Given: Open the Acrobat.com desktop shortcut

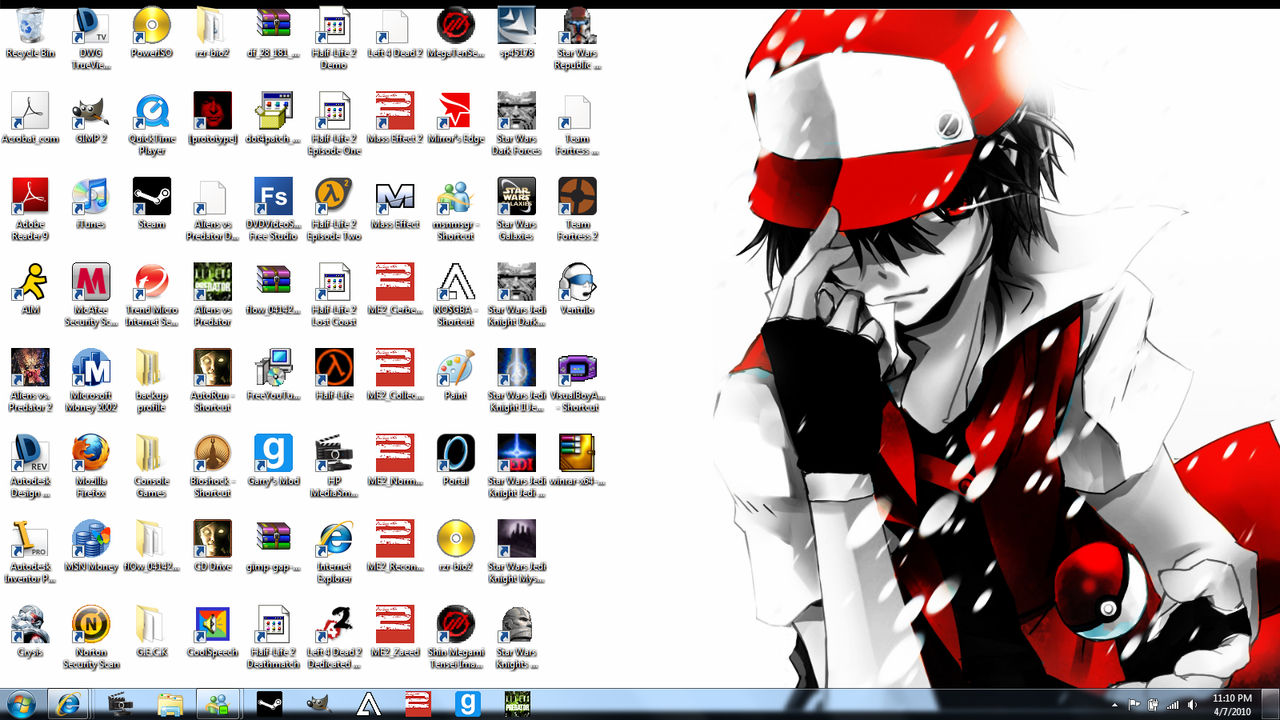Looking at the screenshot, I should point(30,119).
